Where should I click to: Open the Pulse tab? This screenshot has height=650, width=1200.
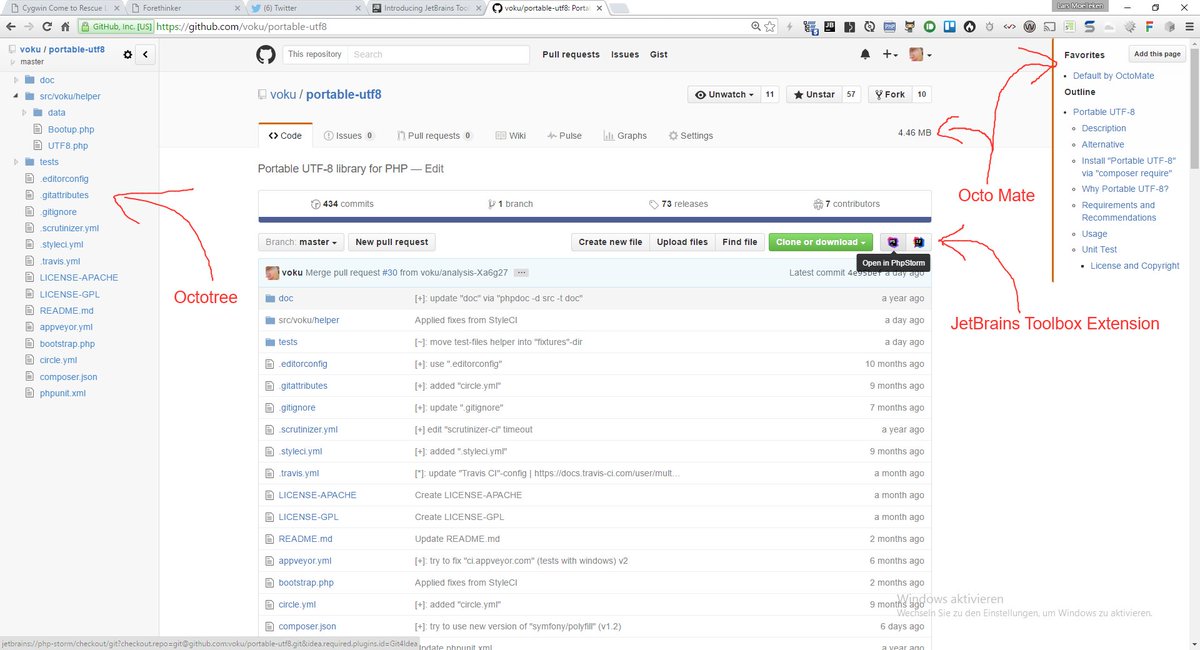click(564, 135)
